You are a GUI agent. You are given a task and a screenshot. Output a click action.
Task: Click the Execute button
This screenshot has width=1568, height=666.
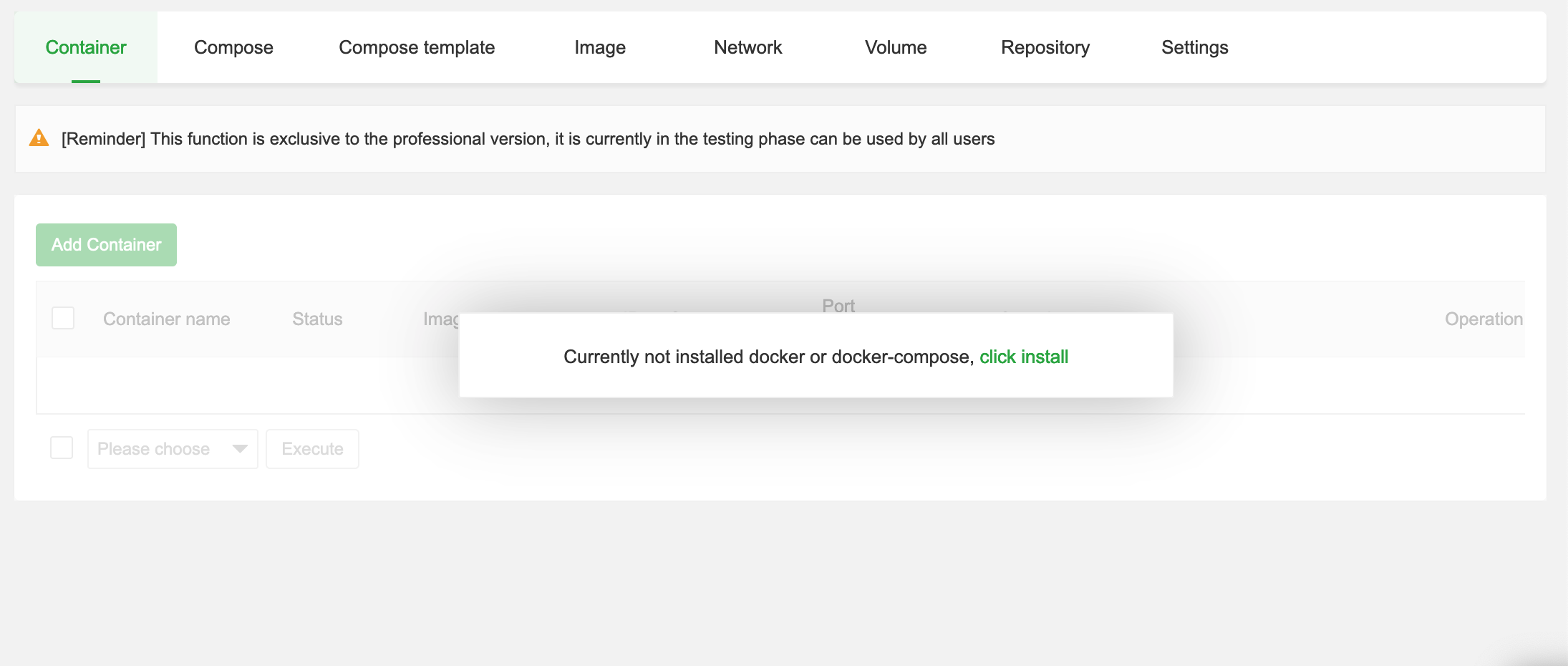(x=312, y=449)
